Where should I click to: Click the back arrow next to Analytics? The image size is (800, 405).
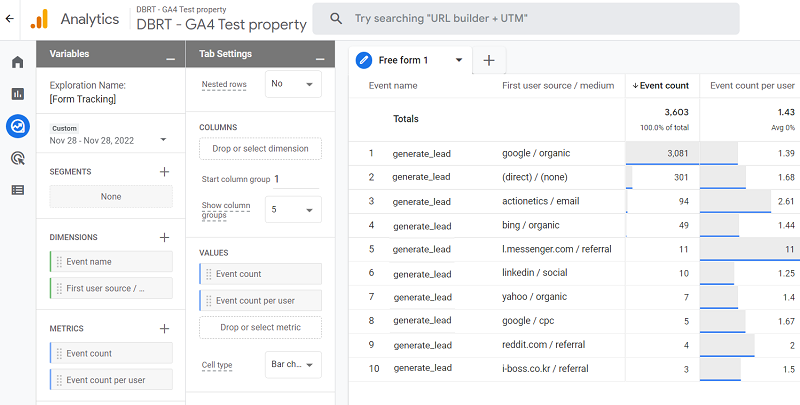click(10, 19)
